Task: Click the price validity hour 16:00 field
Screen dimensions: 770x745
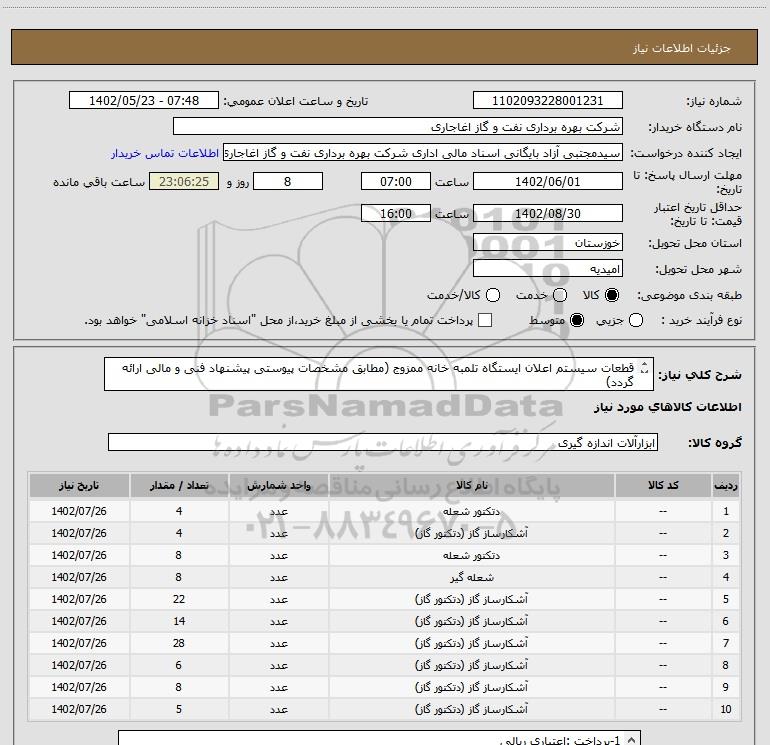Action: click(x=396, y=213)
